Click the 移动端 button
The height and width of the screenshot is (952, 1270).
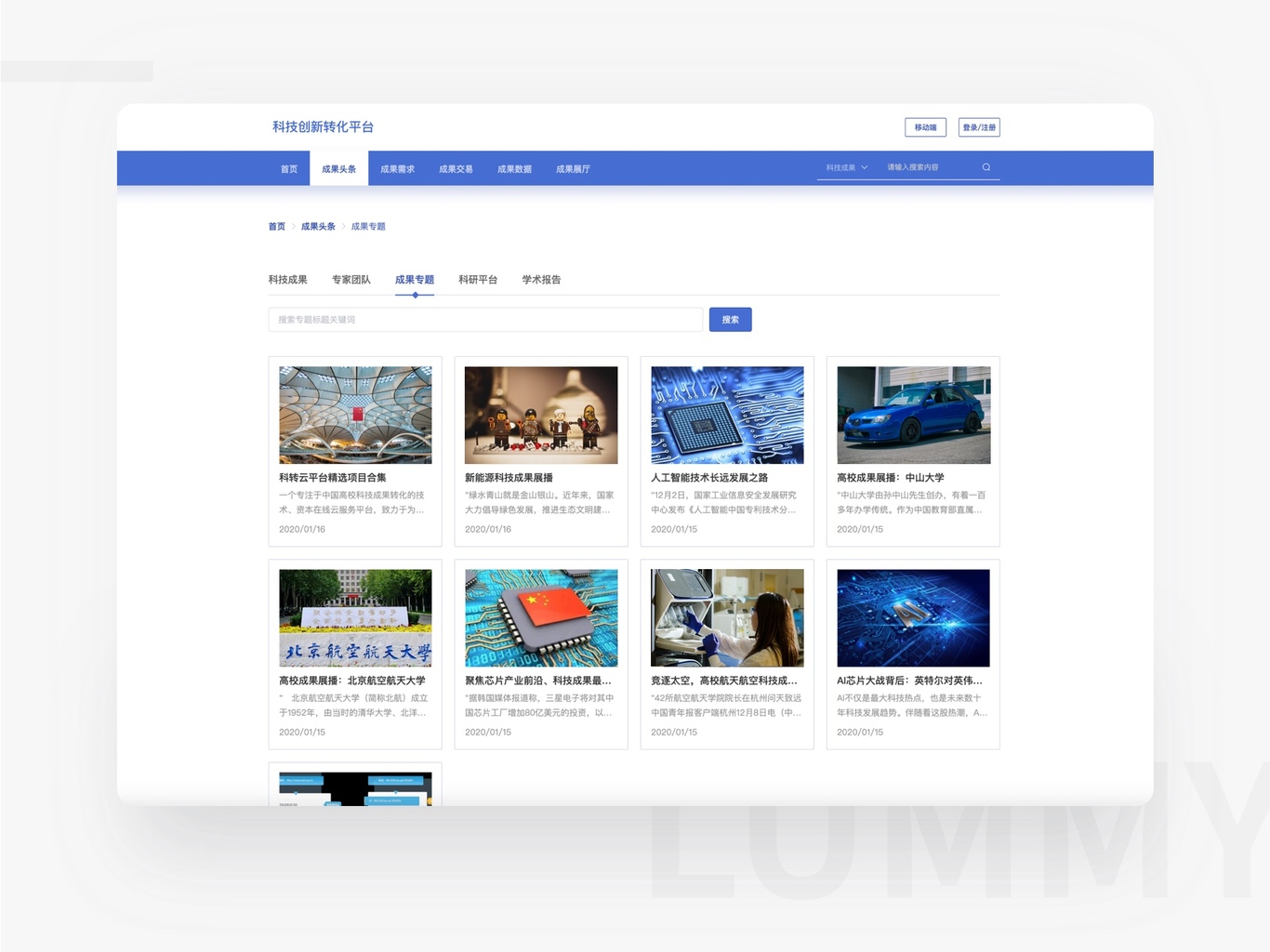click(x=925, y=127)
